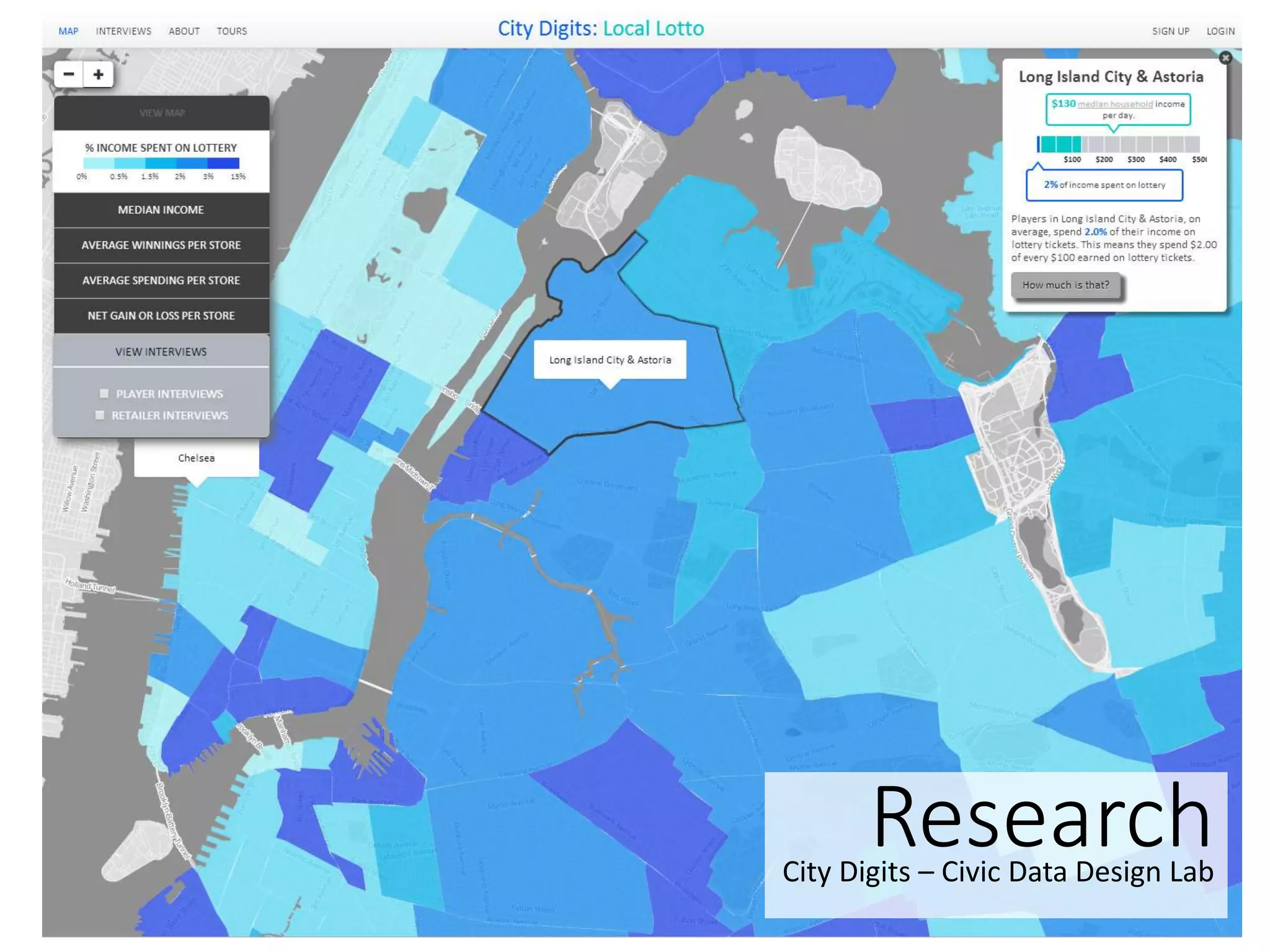Screen dimensions: 1270x952
Task: Click the 2% of income spent on lottery box
Action: 1104,185
